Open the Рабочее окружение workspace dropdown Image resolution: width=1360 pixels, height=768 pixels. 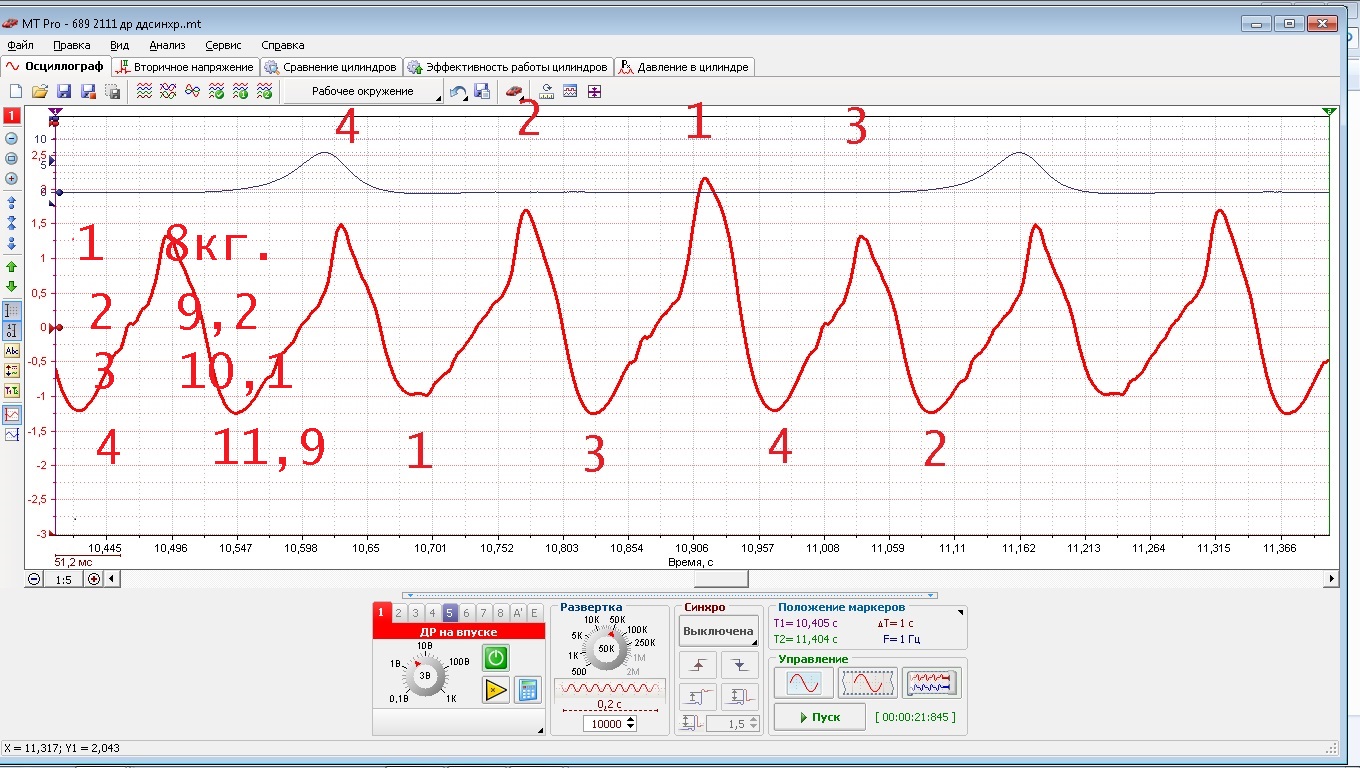coord(364,92)
